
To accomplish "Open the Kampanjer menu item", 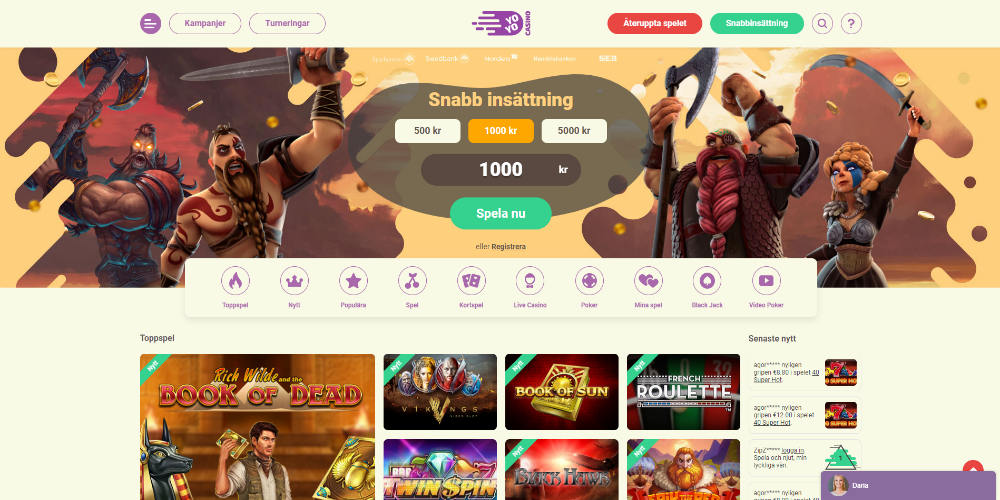I will coord(205,24).
